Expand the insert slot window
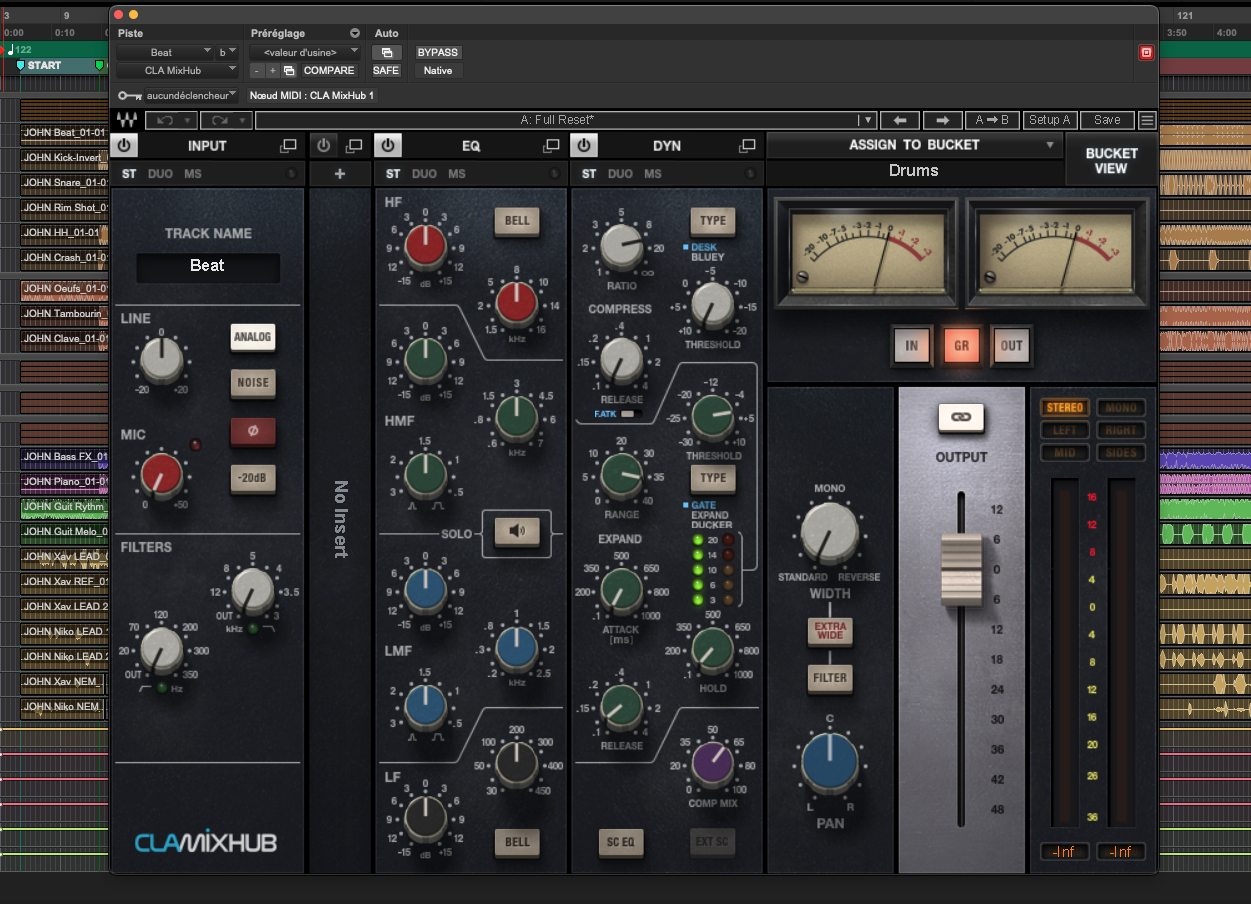1251x904 pixels. click(x=354, y=146)
